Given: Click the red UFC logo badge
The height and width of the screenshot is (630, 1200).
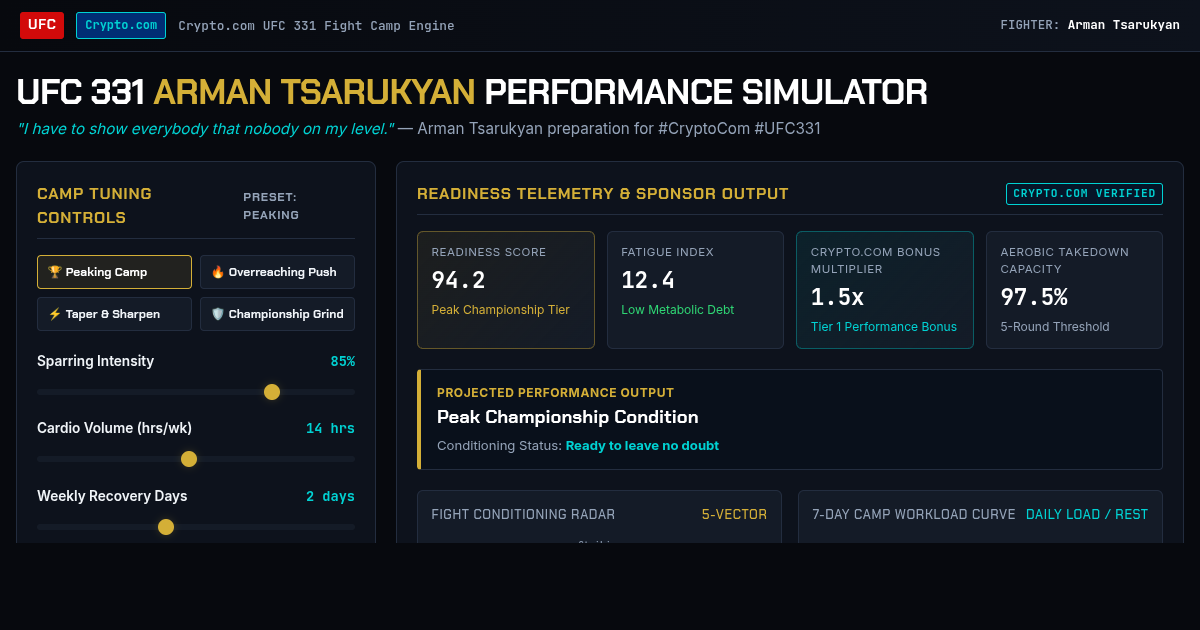Looking at the screenshot, I should pos(42,25).
